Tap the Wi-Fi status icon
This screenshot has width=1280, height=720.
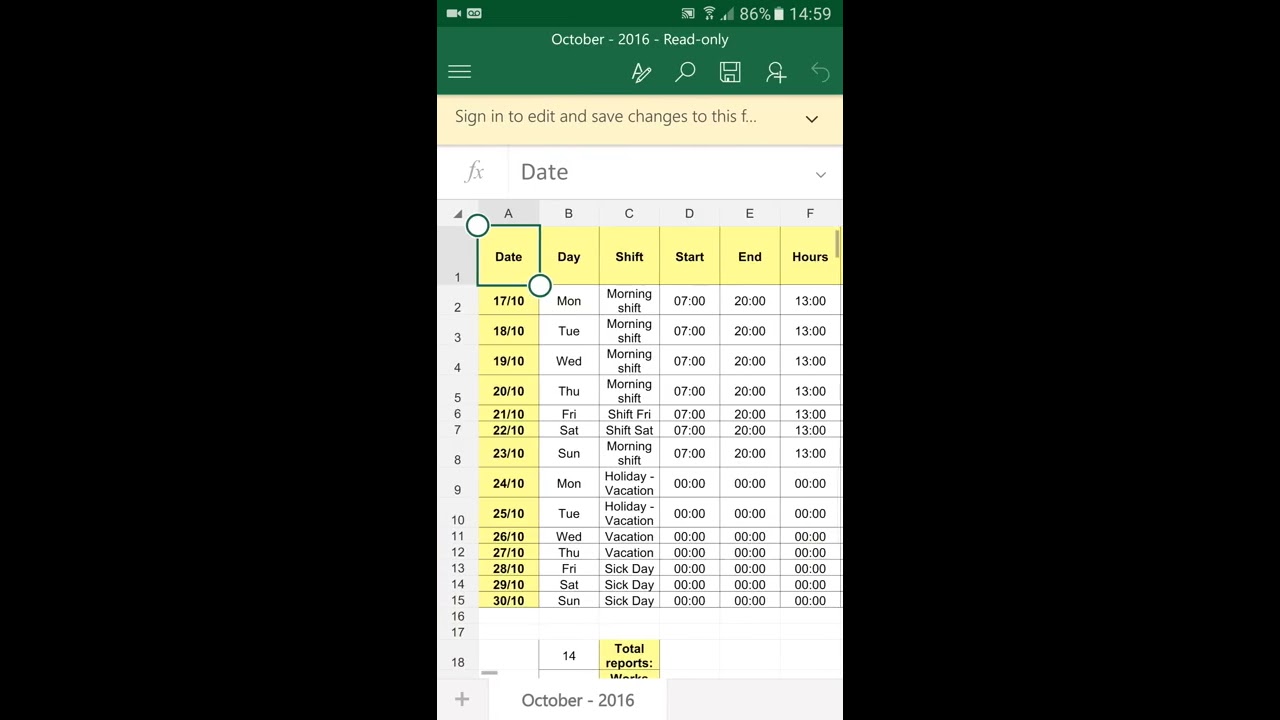pos(709,14)
